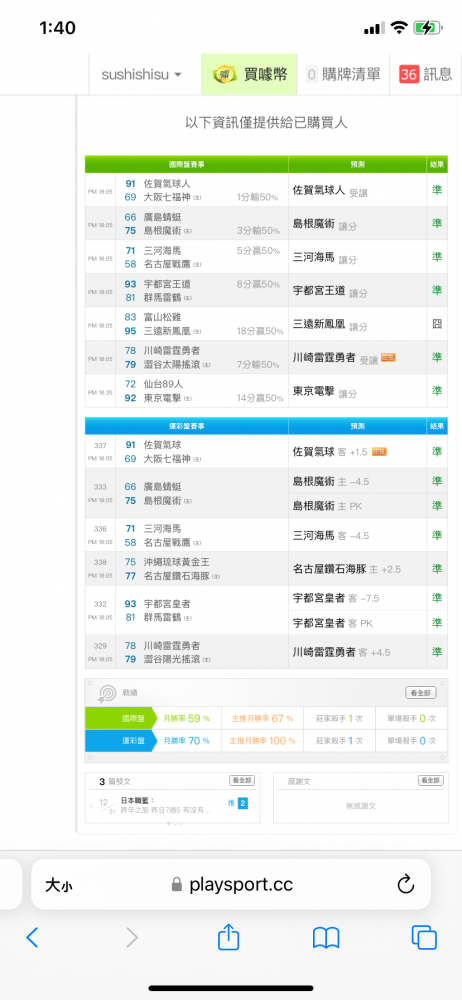Tap the battery charging icon
Image resolution: width=462 pixels, height=1000 pixels.
(427, 28)
